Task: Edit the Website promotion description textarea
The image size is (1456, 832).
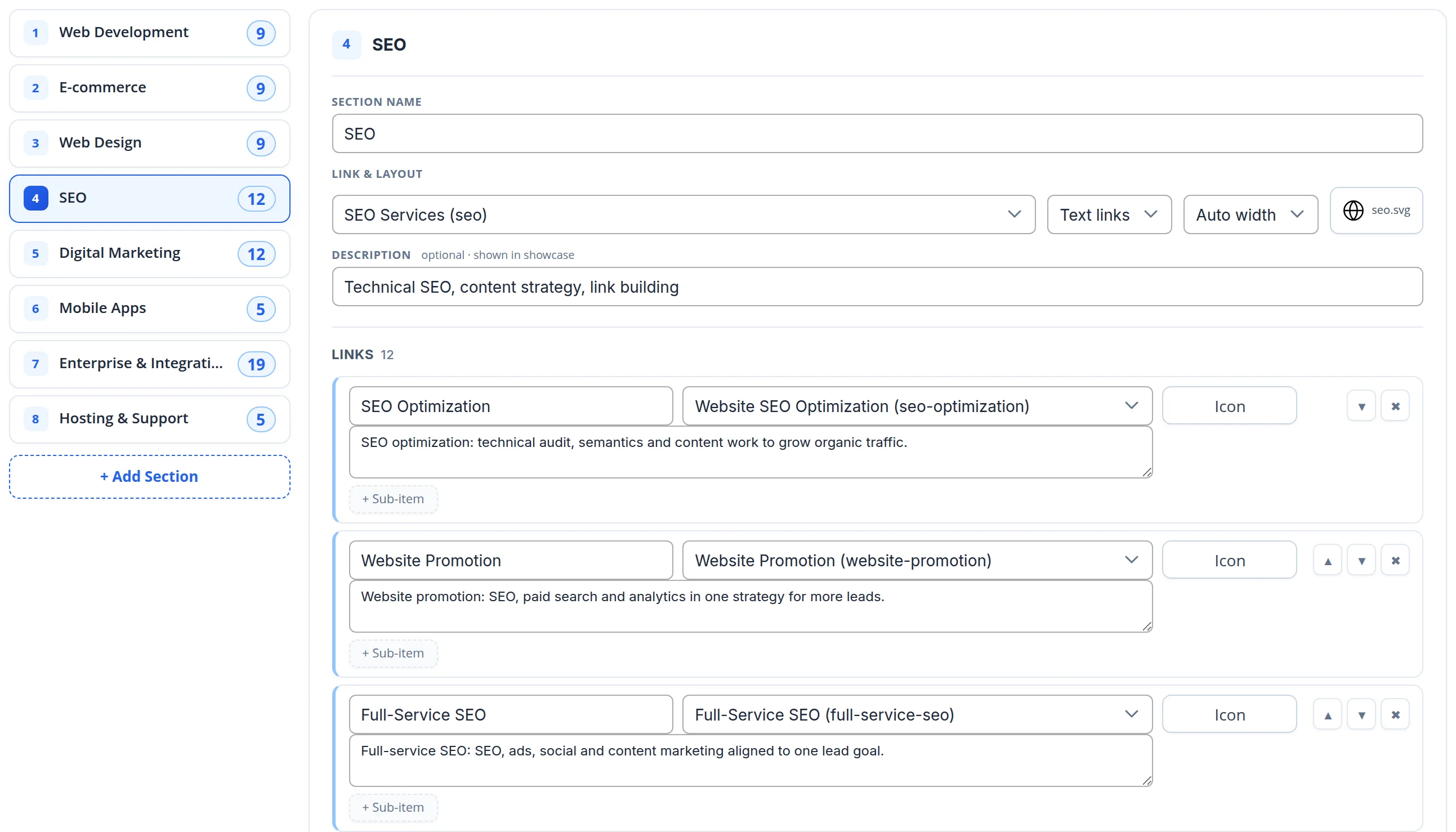Action: click(751, 606)
